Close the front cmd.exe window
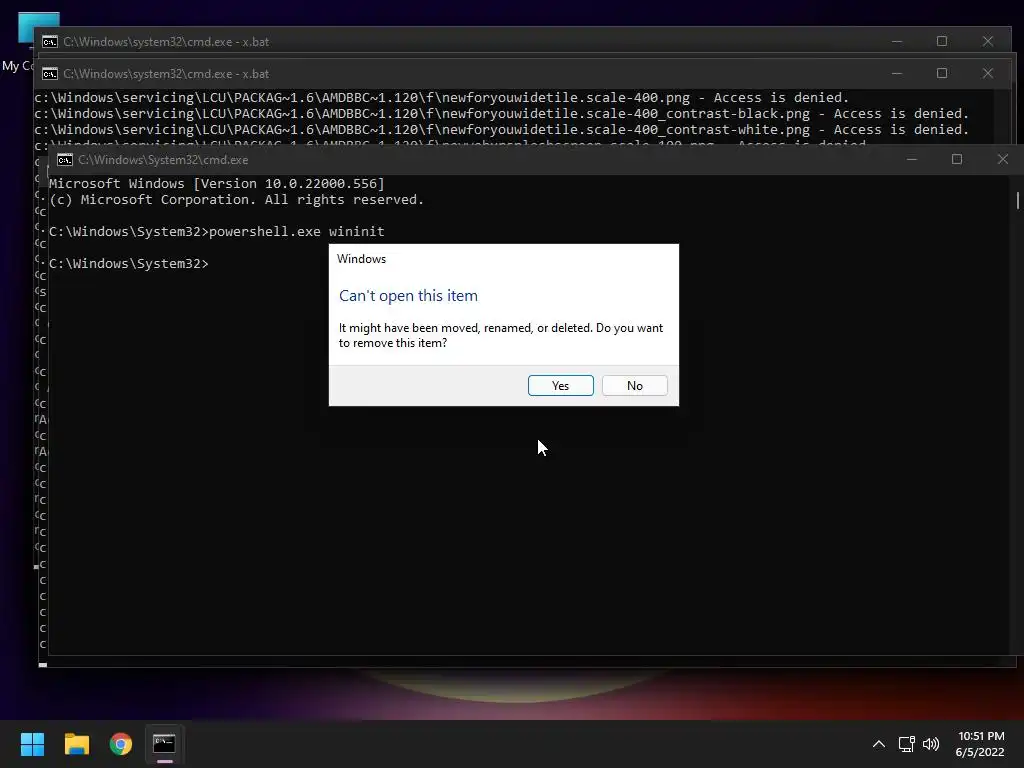 [x=1002, y=159]
